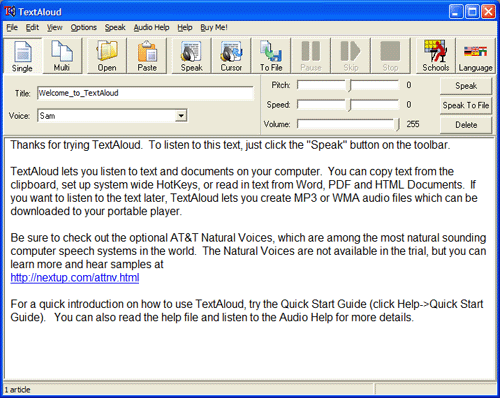The width and height of the screenshot is (500, 398).
Task: Open the Buy Me! menu
Action: tap(214, 27)
